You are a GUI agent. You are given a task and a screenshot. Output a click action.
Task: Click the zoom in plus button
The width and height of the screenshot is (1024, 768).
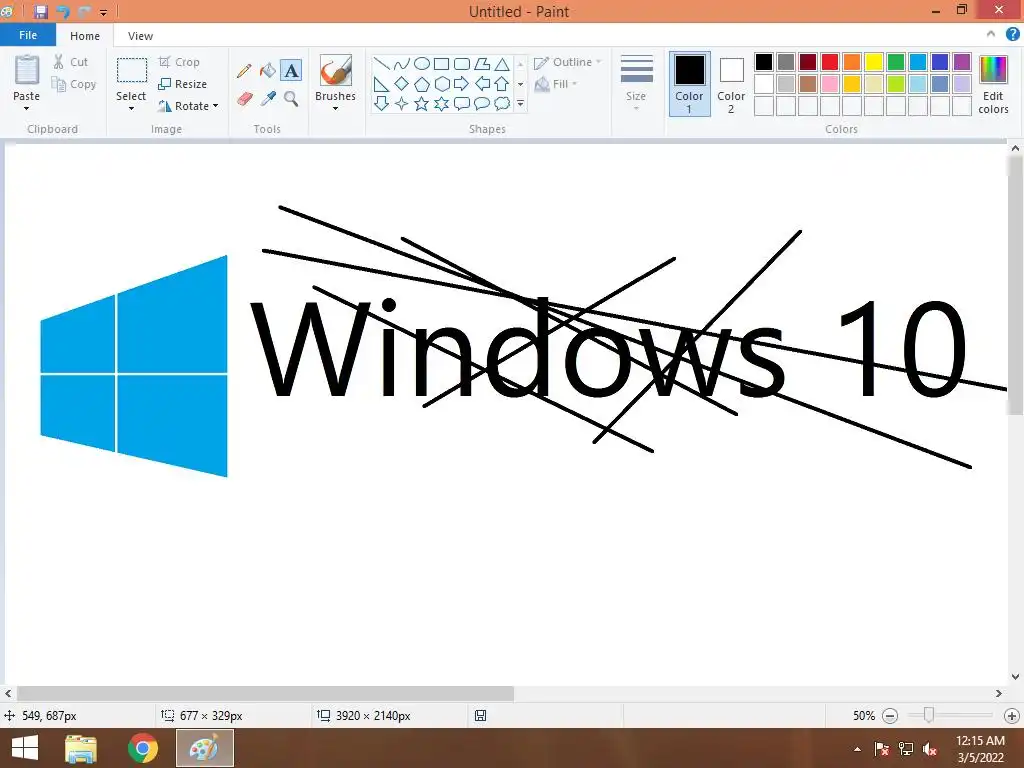tap(1012, 716)
